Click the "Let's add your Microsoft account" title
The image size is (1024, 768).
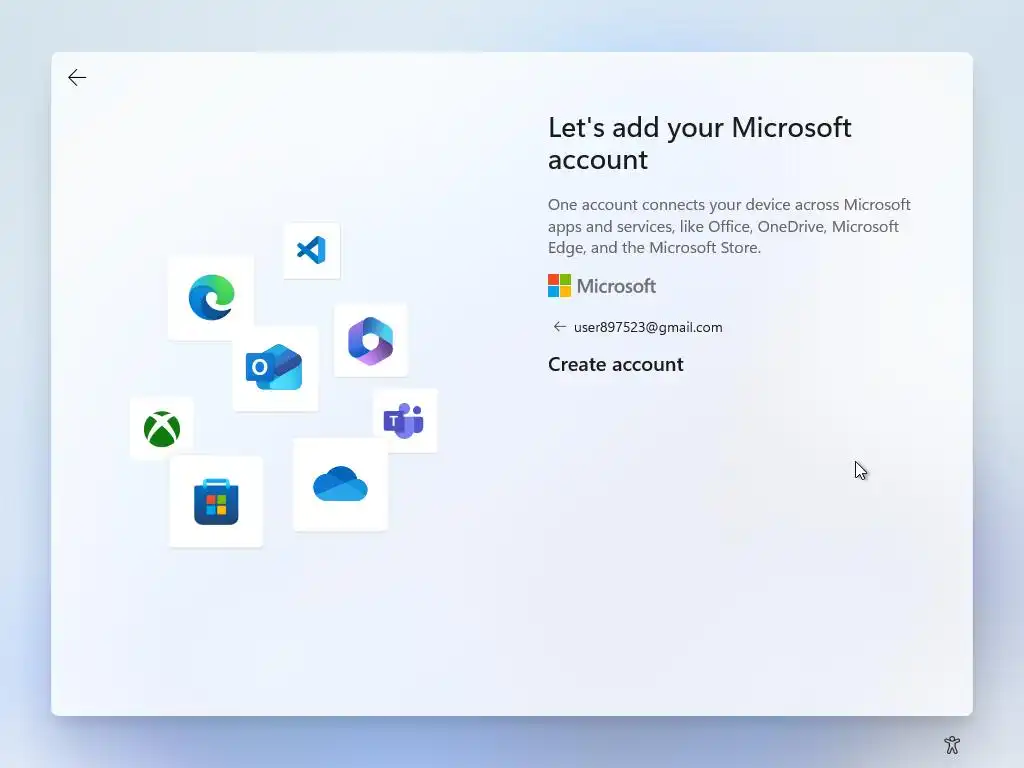tap(699, 143)
